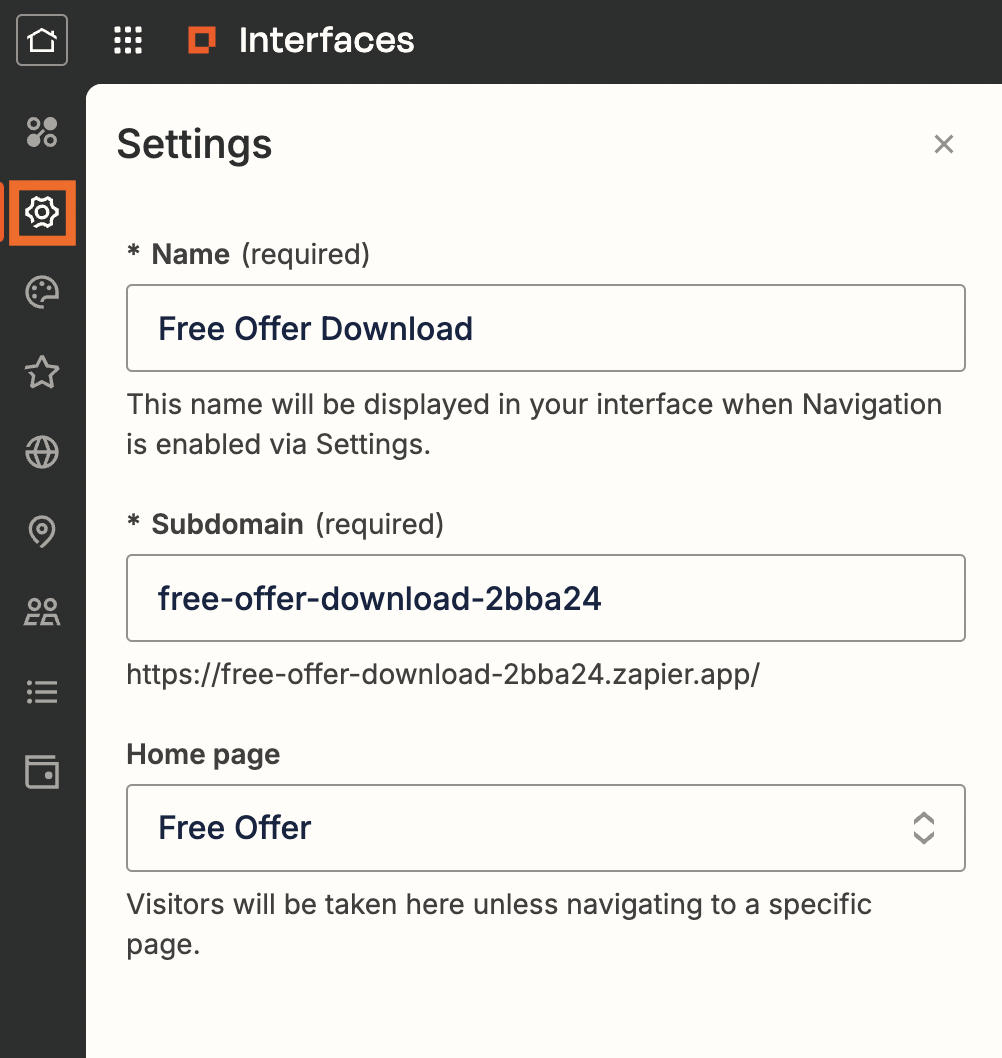Open the wallet icon in sidebar
This screenshot has width=1002, height=1058.
click(x=42, y=772)
